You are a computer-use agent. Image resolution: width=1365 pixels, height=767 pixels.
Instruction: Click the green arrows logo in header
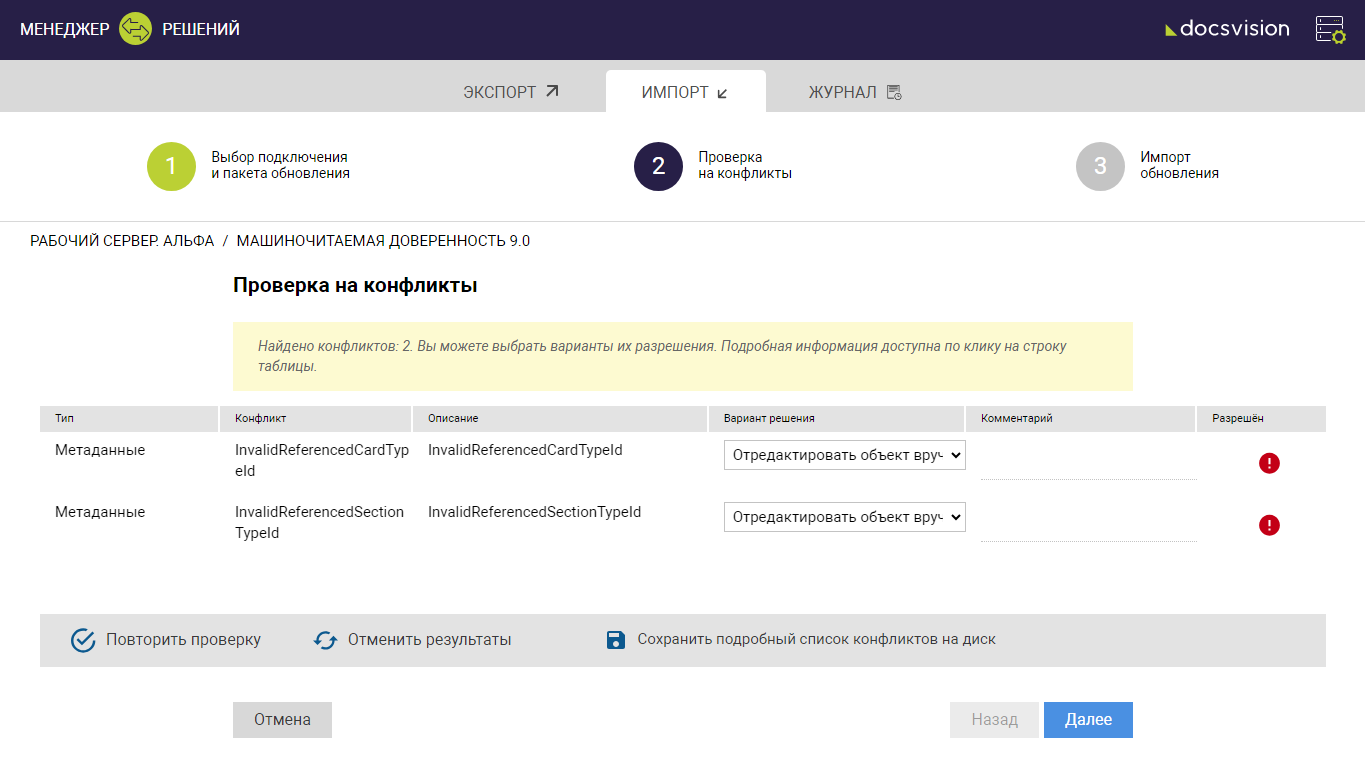pyautogui.click(x=135, y=29)
